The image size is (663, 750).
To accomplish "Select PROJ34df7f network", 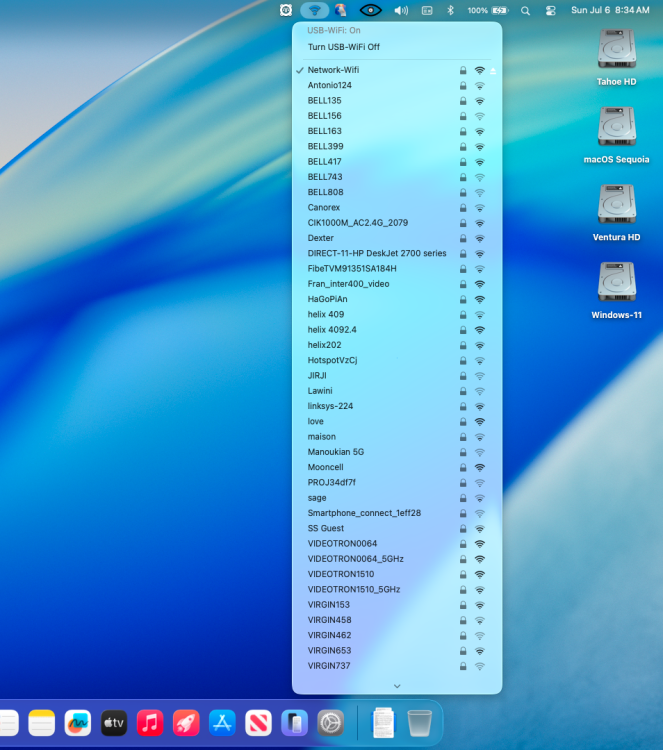I will (397, 483).
